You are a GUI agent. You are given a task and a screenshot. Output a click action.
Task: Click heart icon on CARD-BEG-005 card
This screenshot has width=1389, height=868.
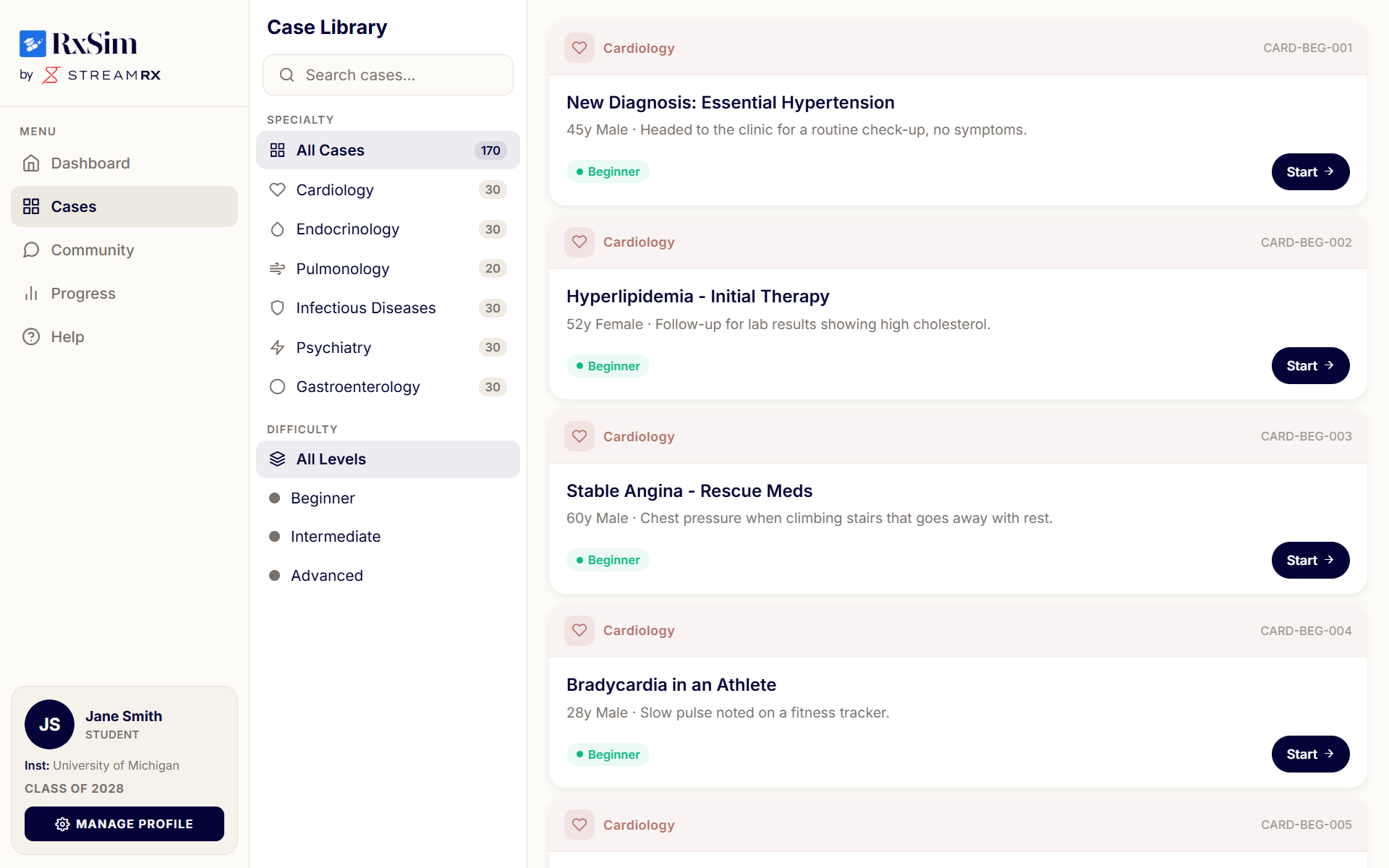[x=579, y=825]
